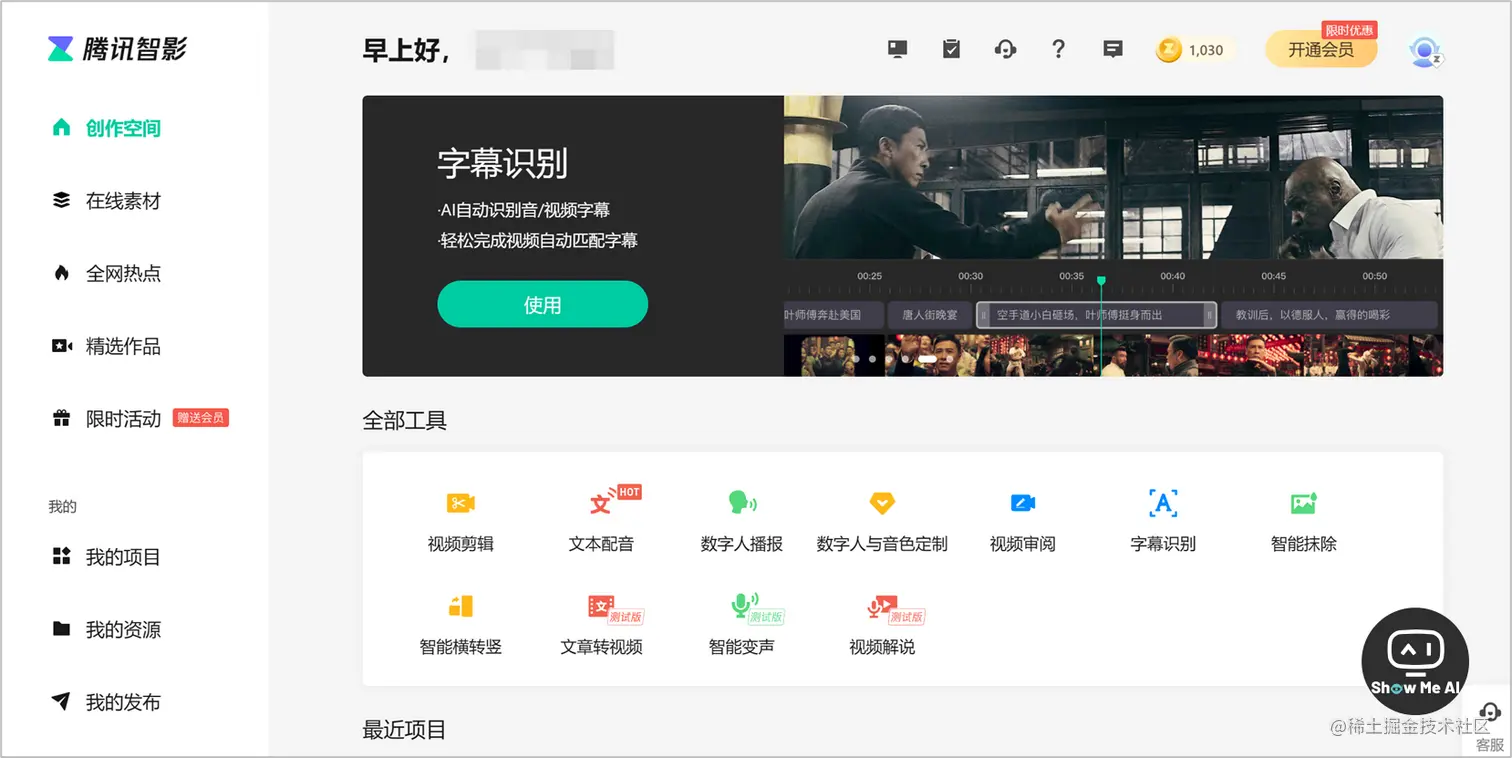1512x758 pixels.
Task: Open 我的发布 sidebar item
Action: 106,702
